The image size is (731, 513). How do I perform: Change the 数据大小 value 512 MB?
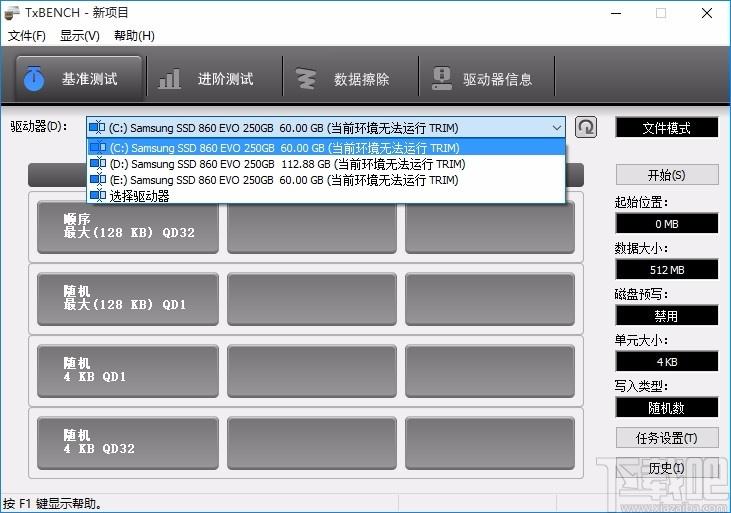pyautogui.click(x=667, y=270)
